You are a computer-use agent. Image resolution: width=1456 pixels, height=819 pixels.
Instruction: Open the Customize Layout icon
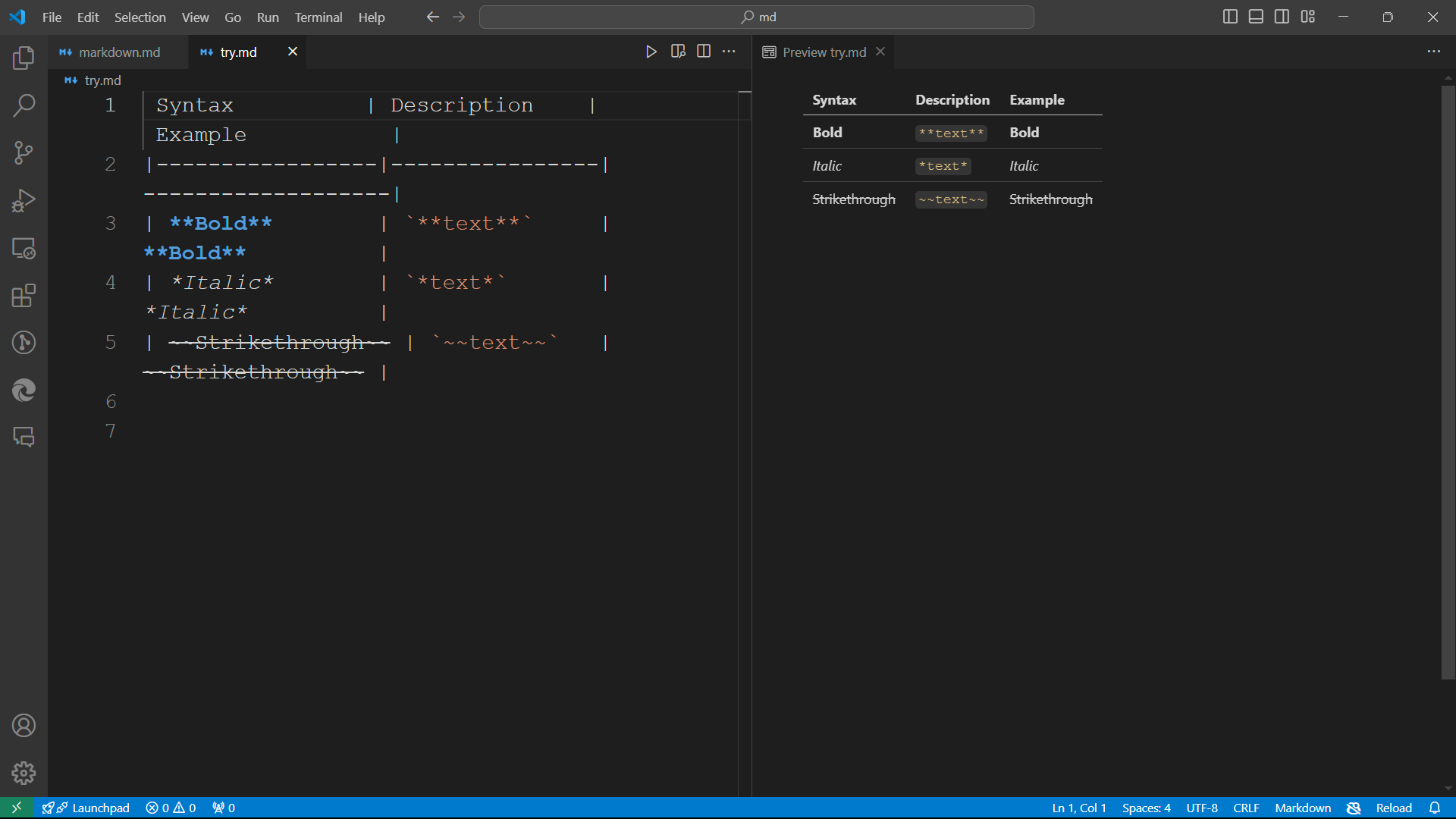[x=1308, y=17]
